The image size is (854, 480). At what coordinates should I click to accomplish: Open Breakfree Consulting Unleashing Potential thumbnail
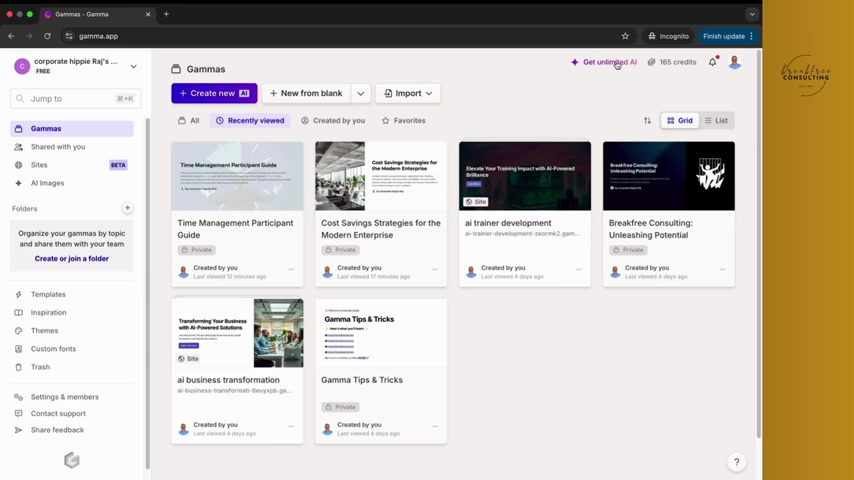[669, 176]
